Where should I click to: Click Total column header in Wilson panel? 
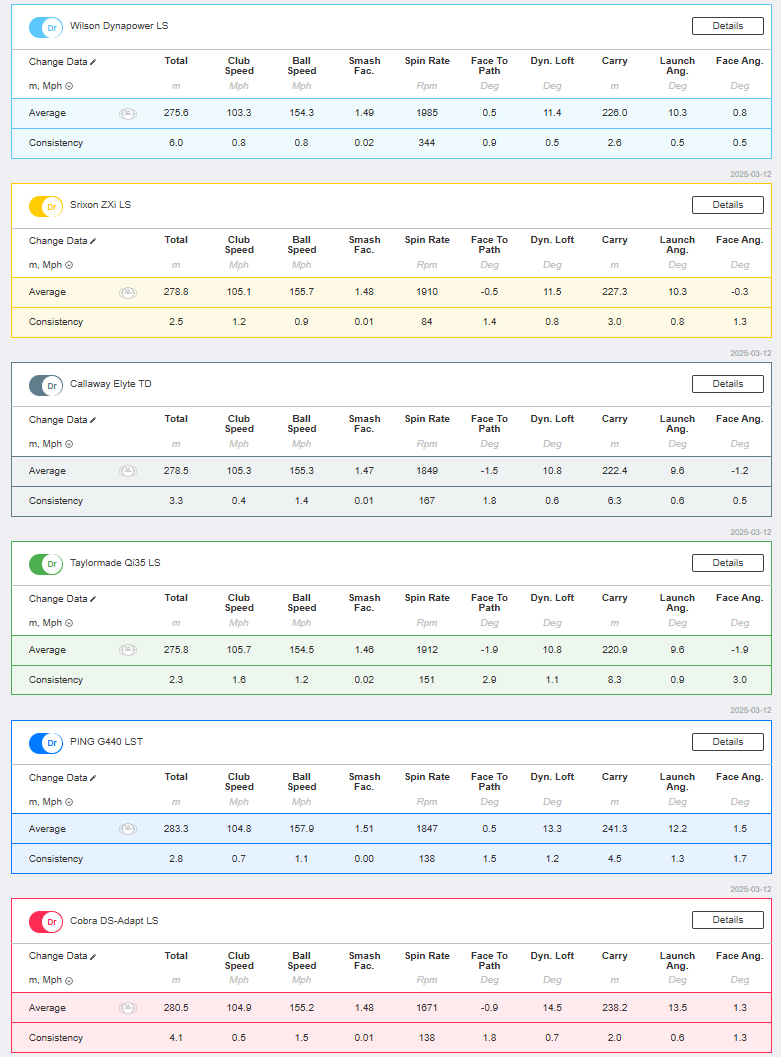point(176,61)
